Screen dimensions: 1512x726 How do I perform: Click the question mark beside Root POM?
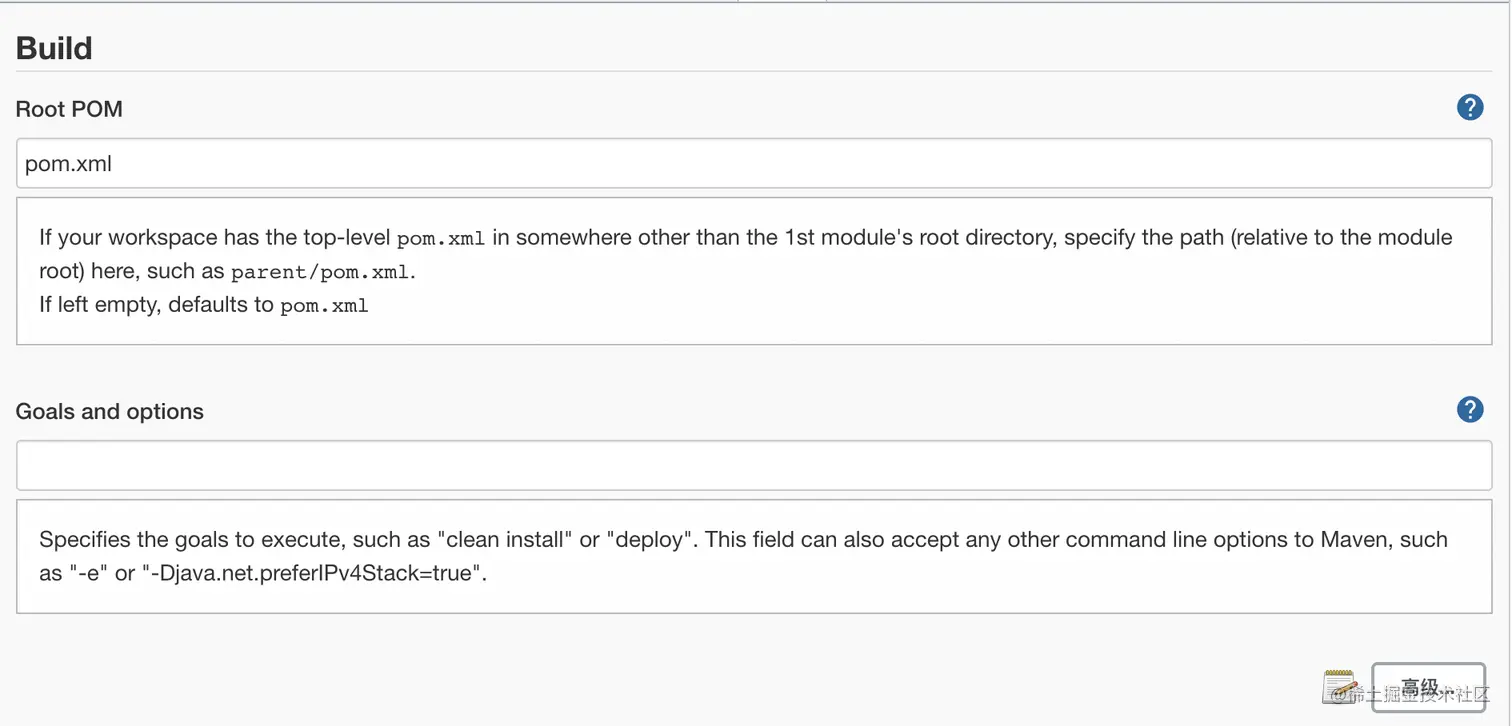(1470, 107)
